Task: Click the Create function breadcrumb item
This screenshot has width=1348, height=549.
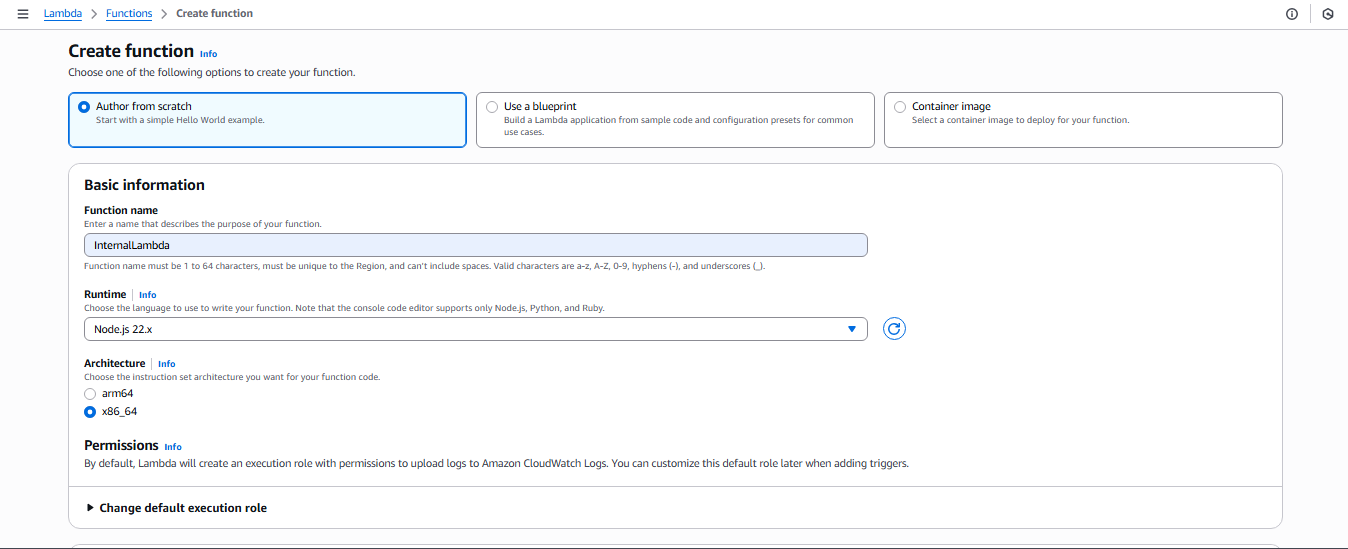Action: point(214,14)
